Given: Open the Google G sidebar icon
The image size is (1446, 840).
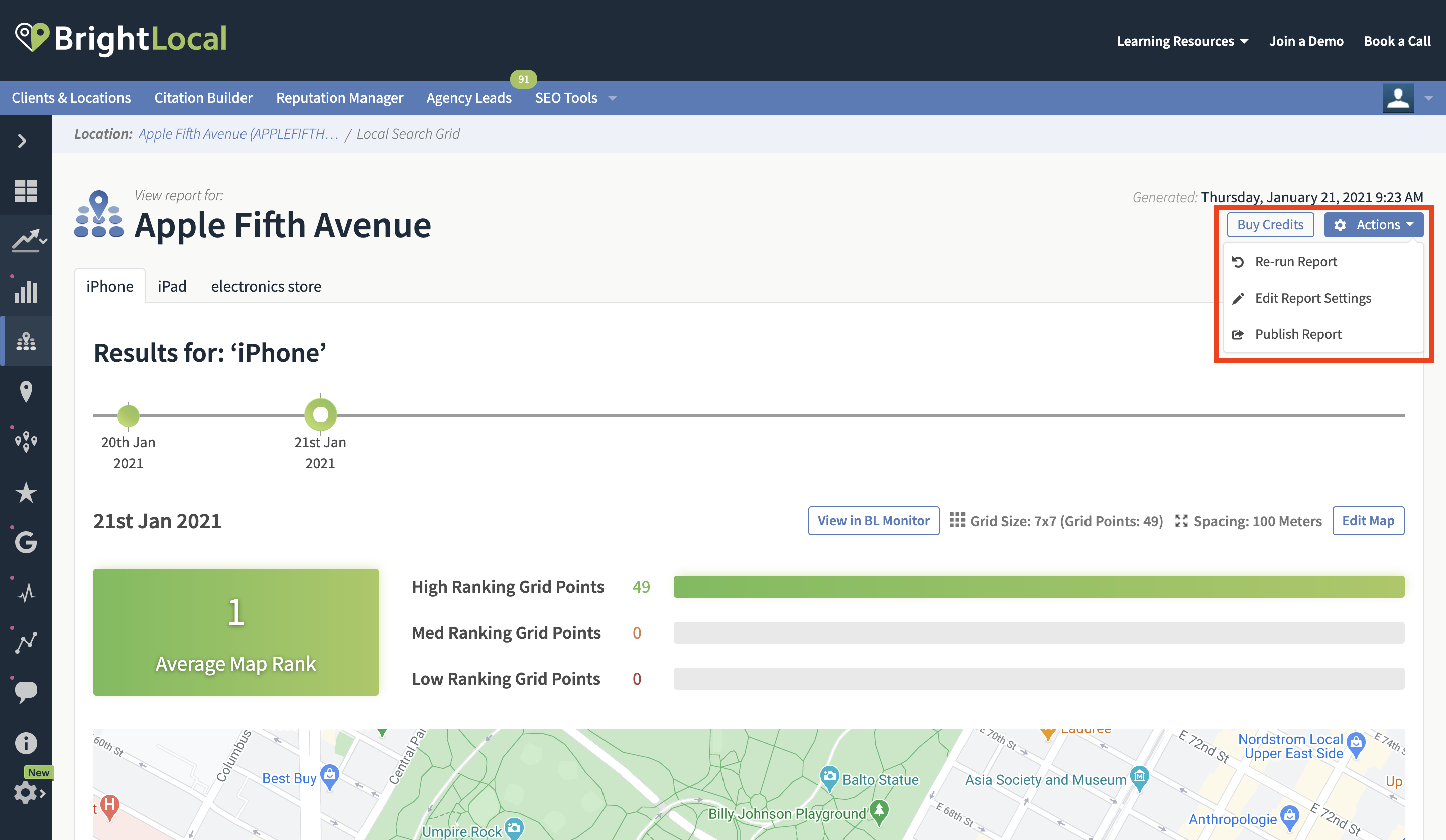Looking at the screenshot, I should coord(26,542).
